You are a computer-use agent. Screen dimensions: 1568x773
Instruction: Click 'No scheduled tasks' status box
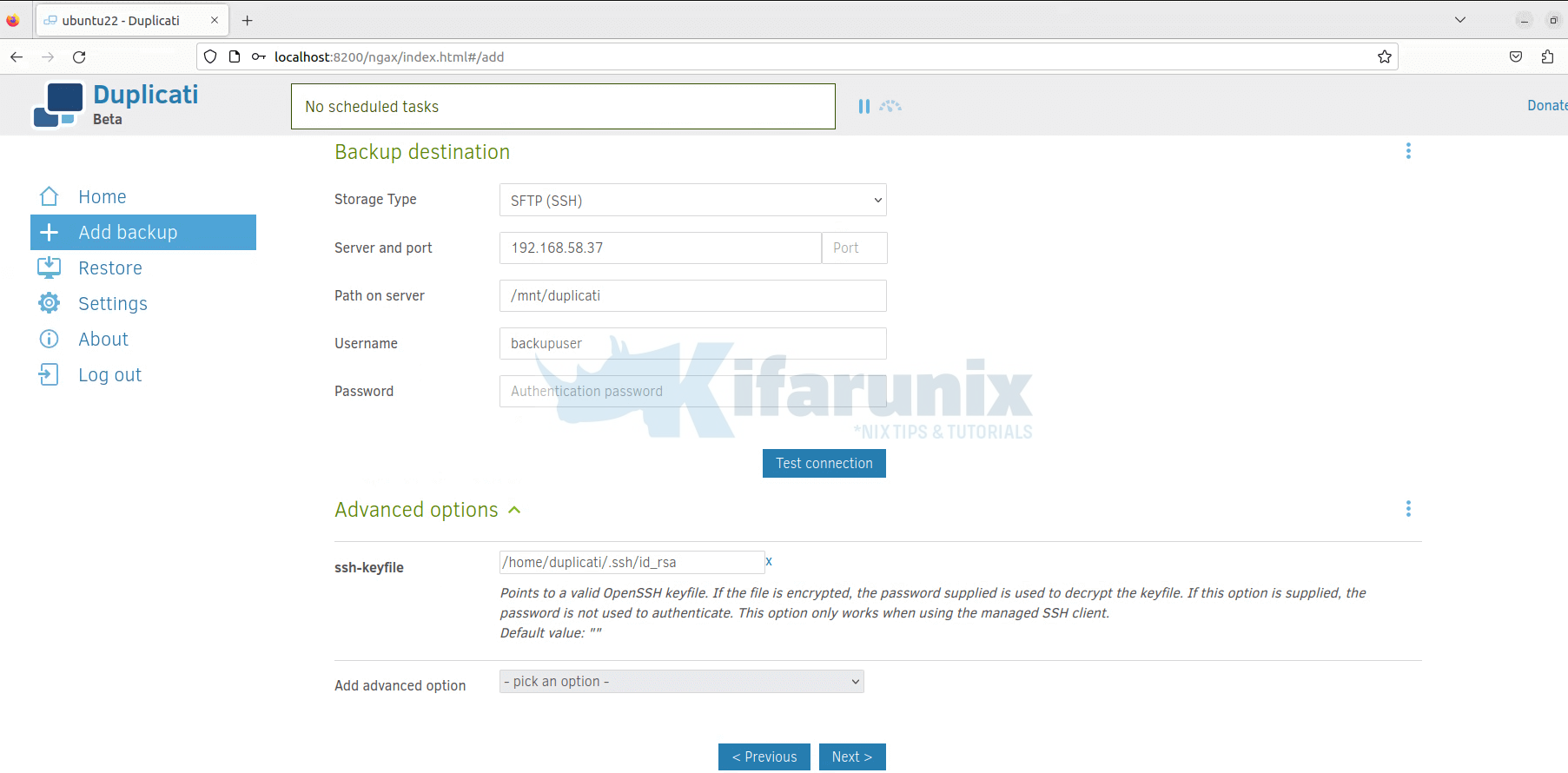point(563,106)
